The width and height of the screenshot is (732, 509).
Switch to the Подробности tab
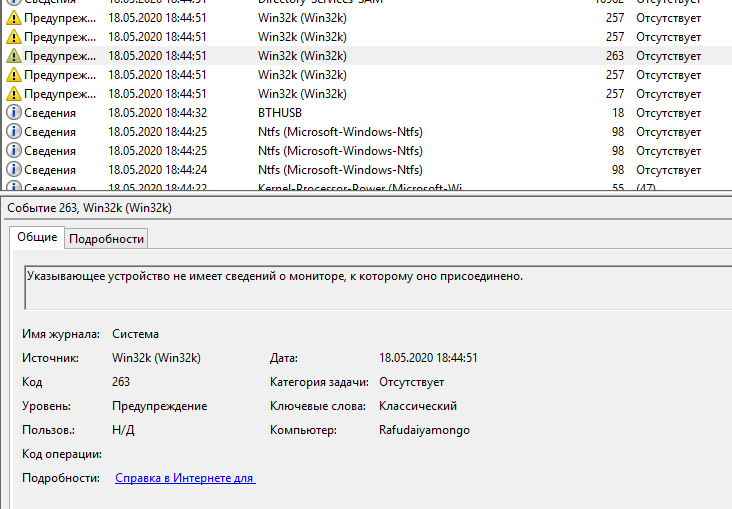point(107,238)
